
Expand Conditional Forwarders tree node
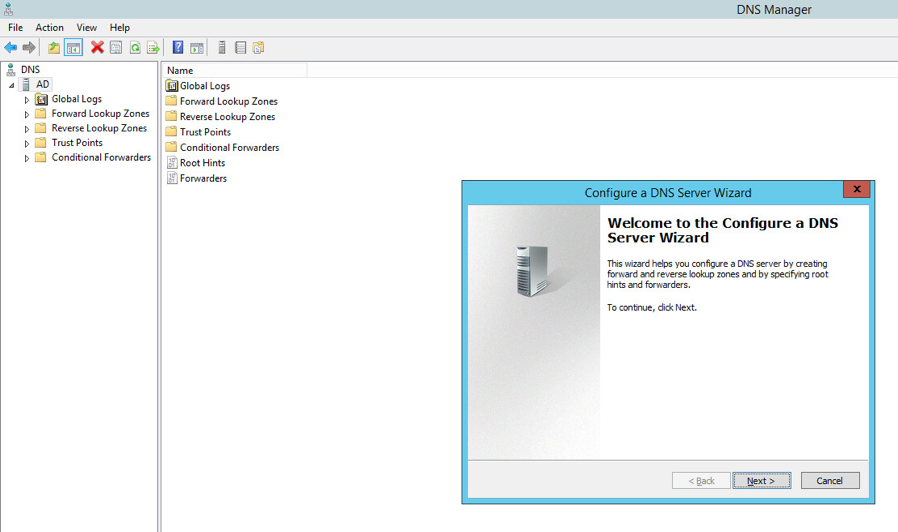tap(27, 158)
